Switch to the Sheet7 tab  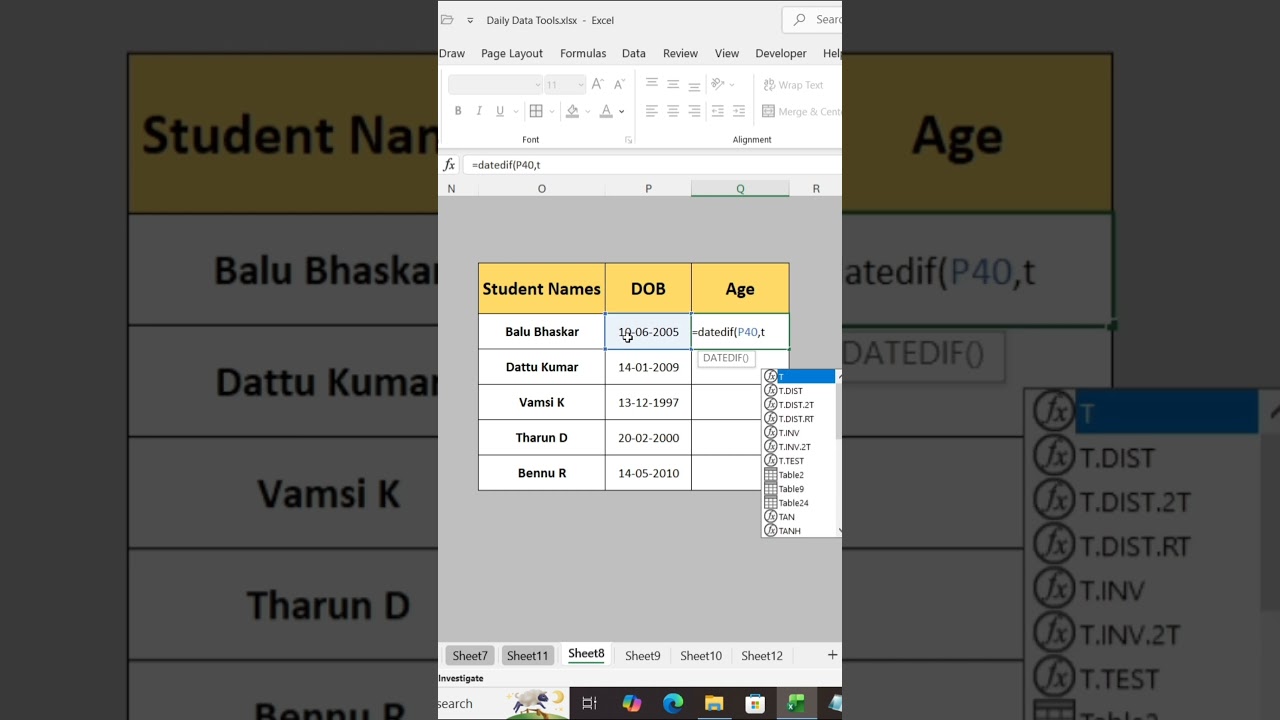pyautogui.click(x=470, y=656)
